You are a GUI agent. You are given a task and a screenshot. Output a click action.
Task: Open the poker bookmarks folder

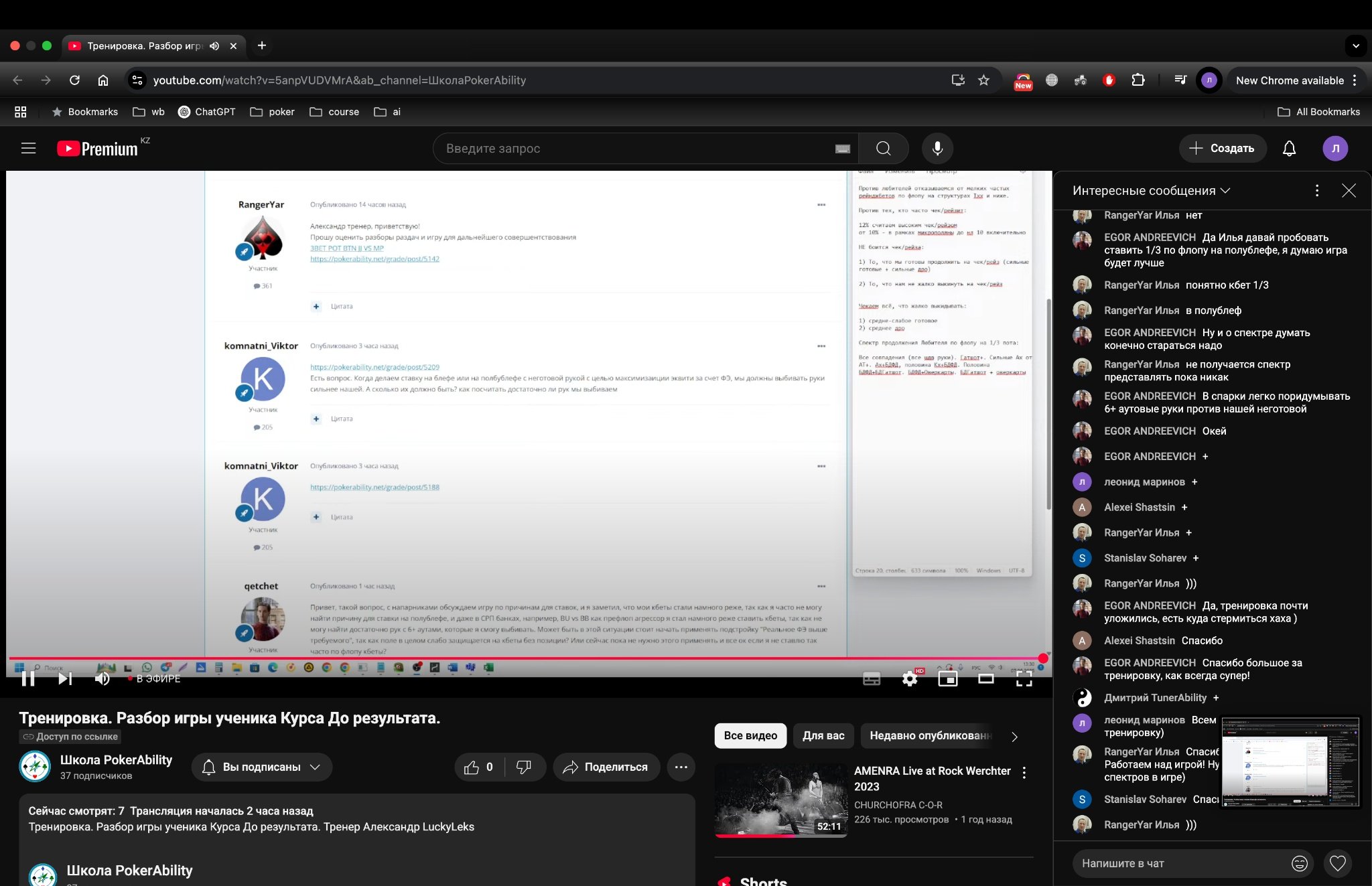[x=273, y=112]
